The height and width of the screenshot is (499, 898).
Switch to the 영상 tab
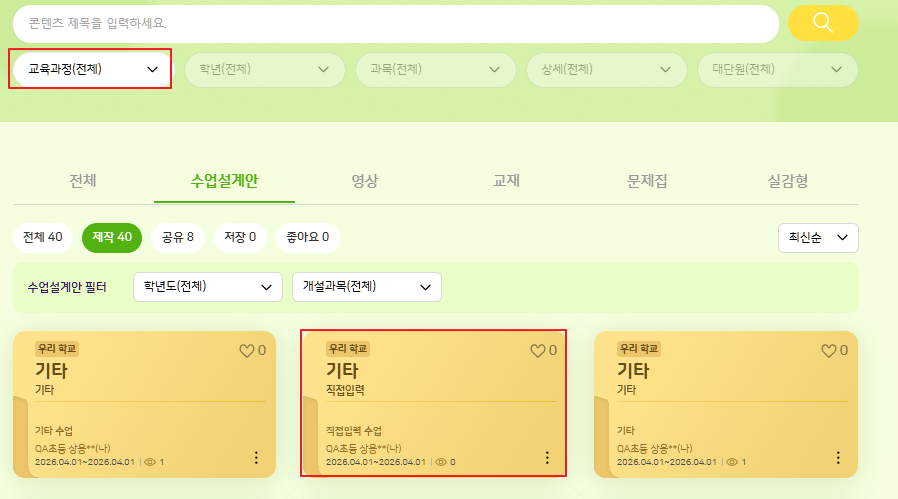(364, 181)
